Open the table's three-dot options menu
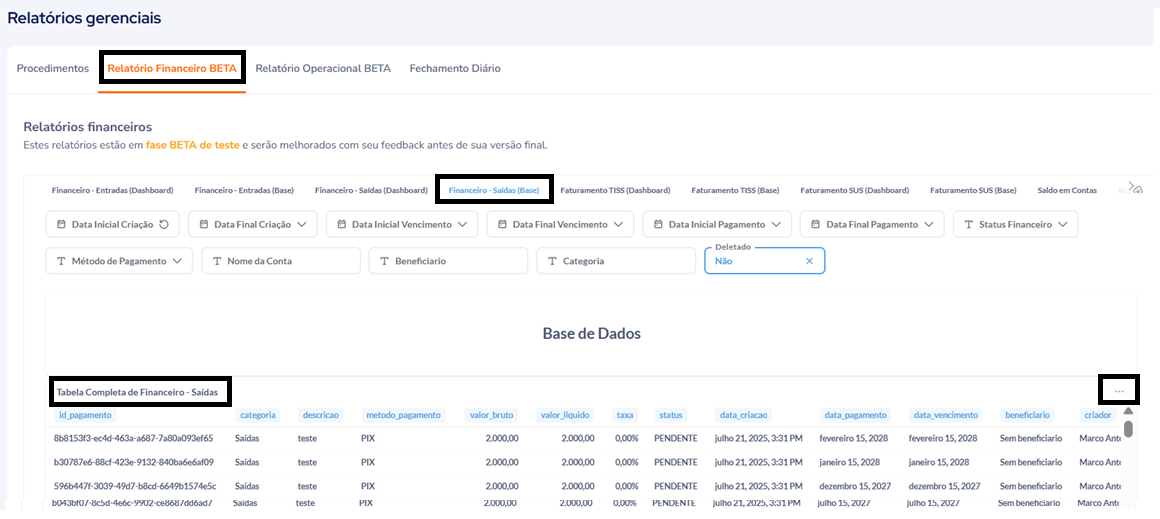Viewport: 1160px width, 519px height. click(x=1119, y=390)
